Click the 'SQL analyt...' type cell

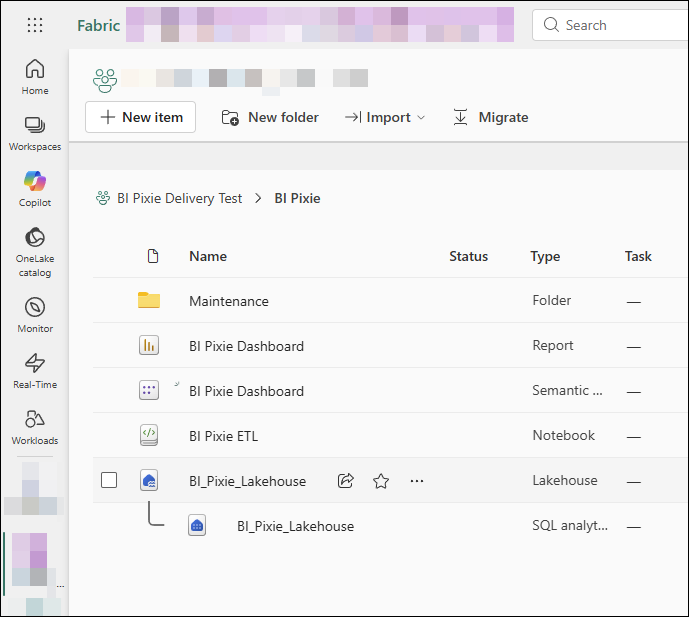click(570, 525)
